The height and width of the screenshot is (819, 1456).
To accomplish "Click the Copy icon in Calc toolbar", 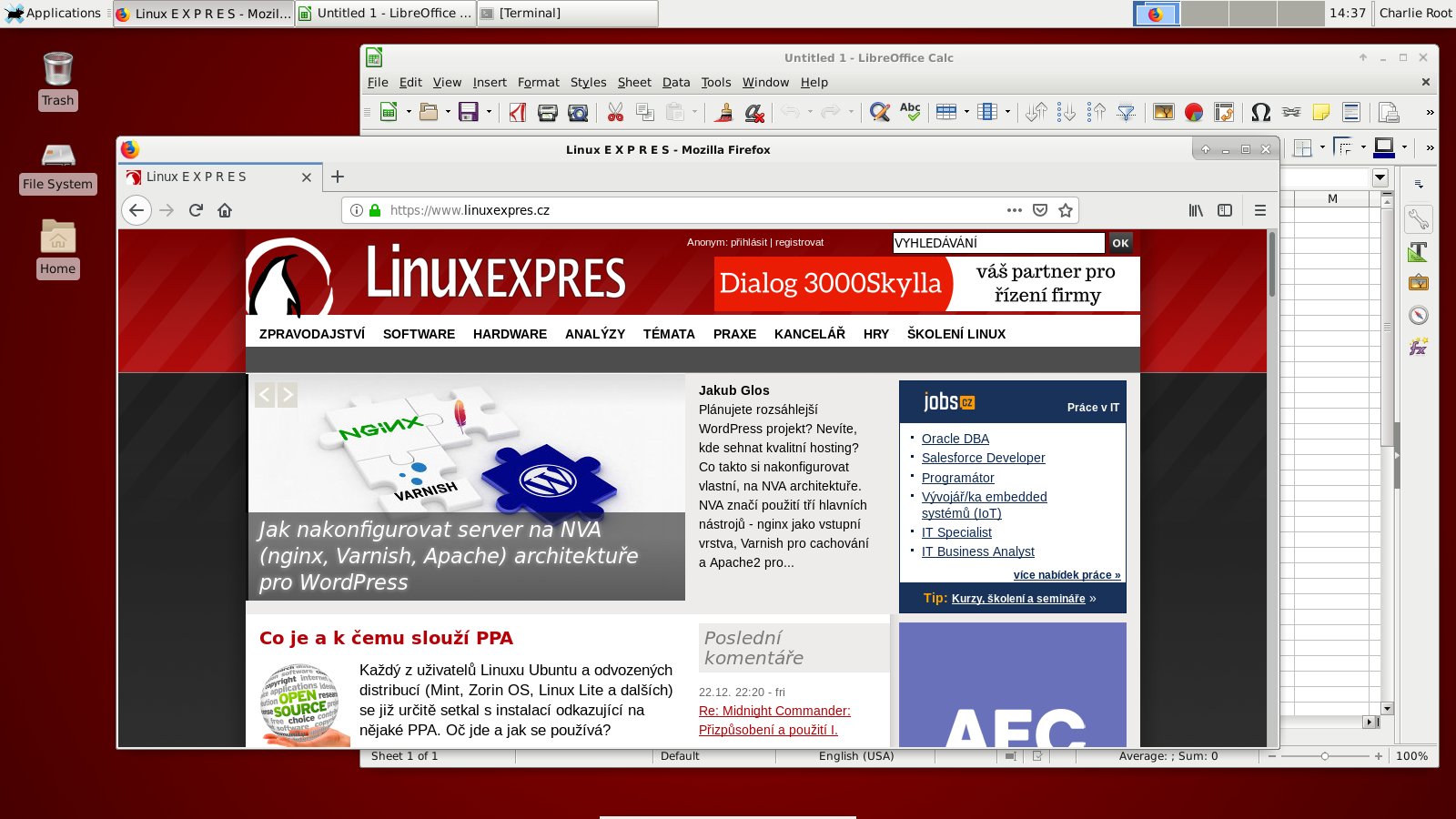I will point(645,112).
